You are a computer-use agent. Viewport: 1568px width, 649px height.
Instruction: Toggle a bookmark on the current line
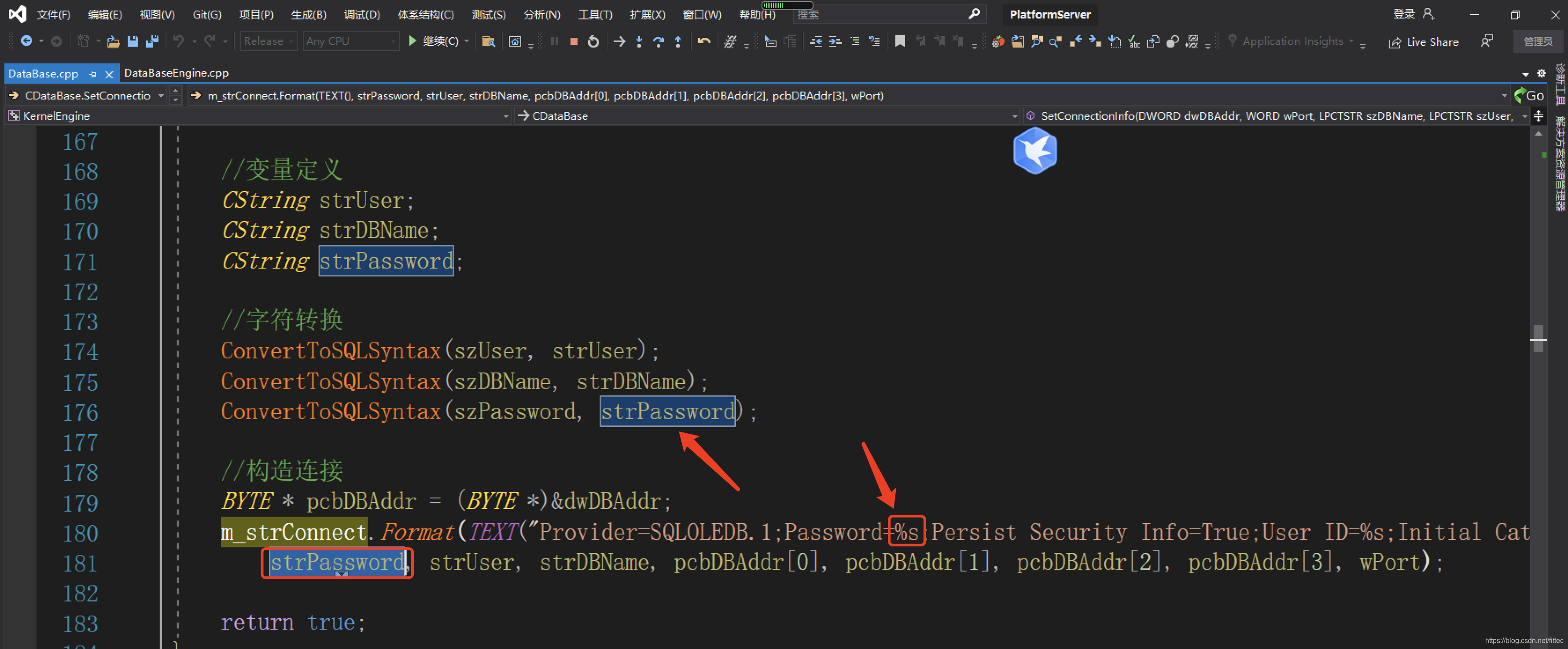[900, 41]
